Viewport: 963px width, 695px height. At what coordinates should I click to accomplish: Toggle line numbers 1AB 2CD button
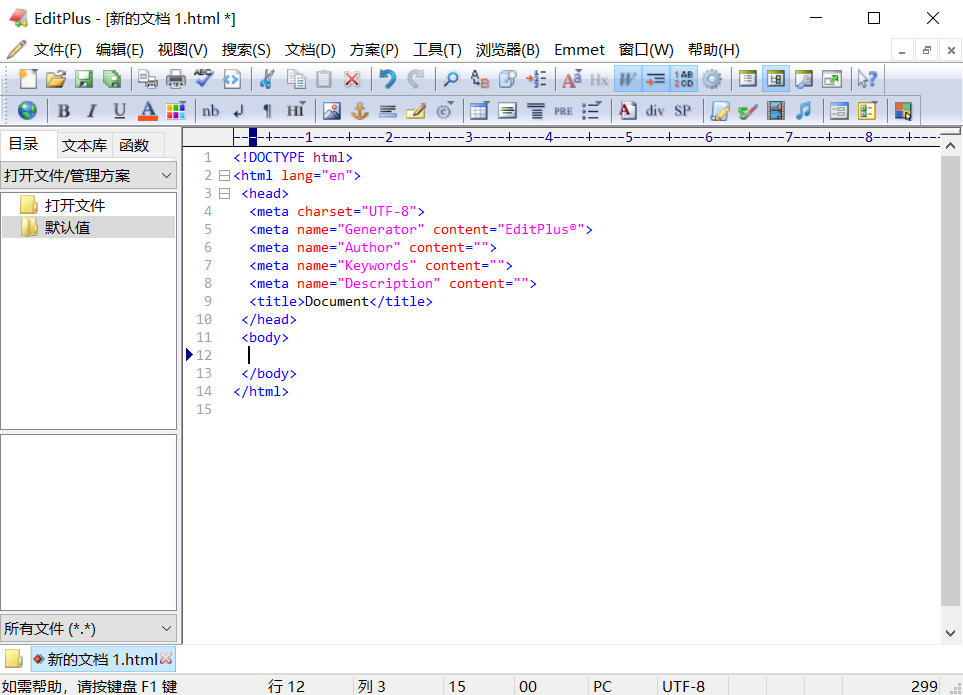tap(684, 79)
